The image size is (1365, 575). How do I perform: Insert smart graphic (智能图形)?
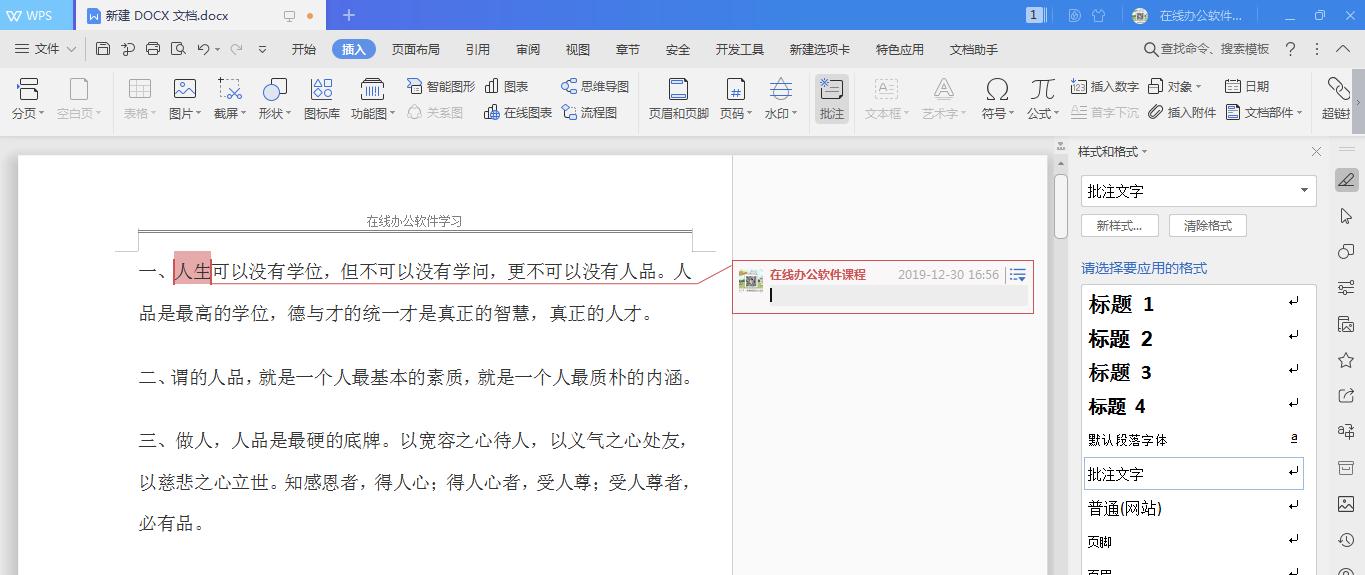click(441, 87)
